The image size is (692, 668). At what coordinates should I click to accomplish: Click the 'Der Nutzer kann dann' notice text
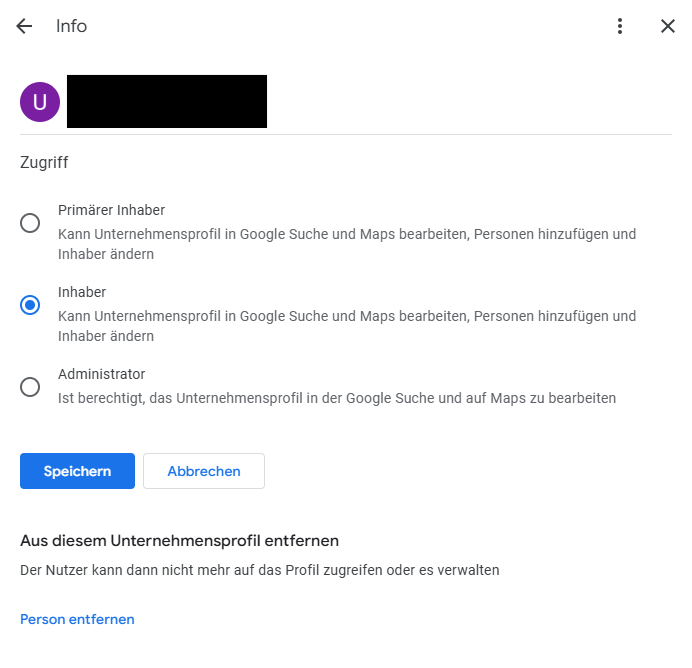coord(259,570)
